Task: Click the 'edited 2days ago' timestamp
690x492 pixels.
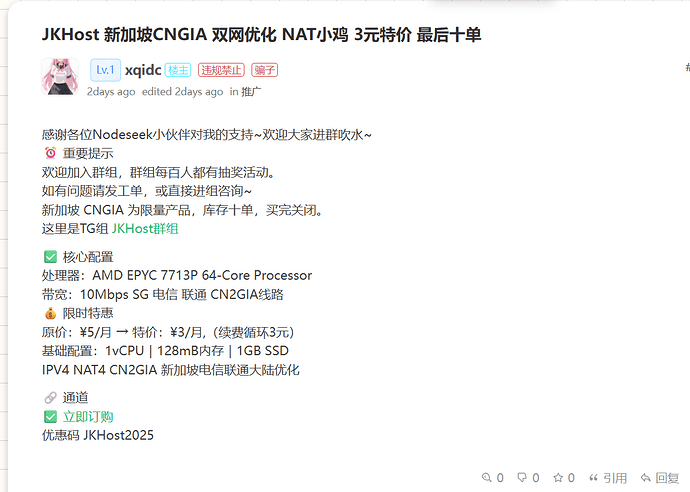Action: pyautogui.click(x=182, y=92)
